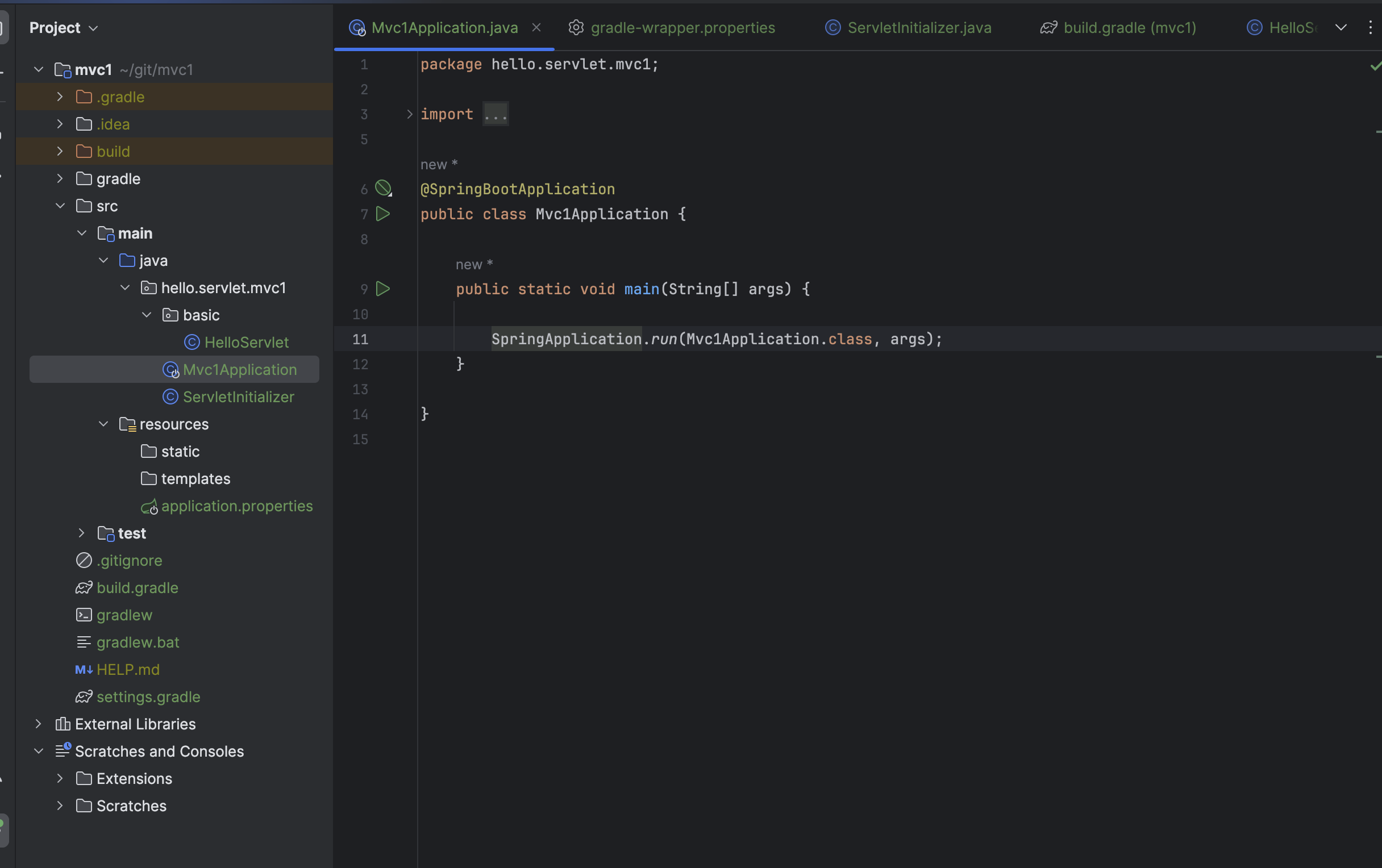Click the External Libraries icon
This screenshot has width=1382, height=868.
(63, 724)
